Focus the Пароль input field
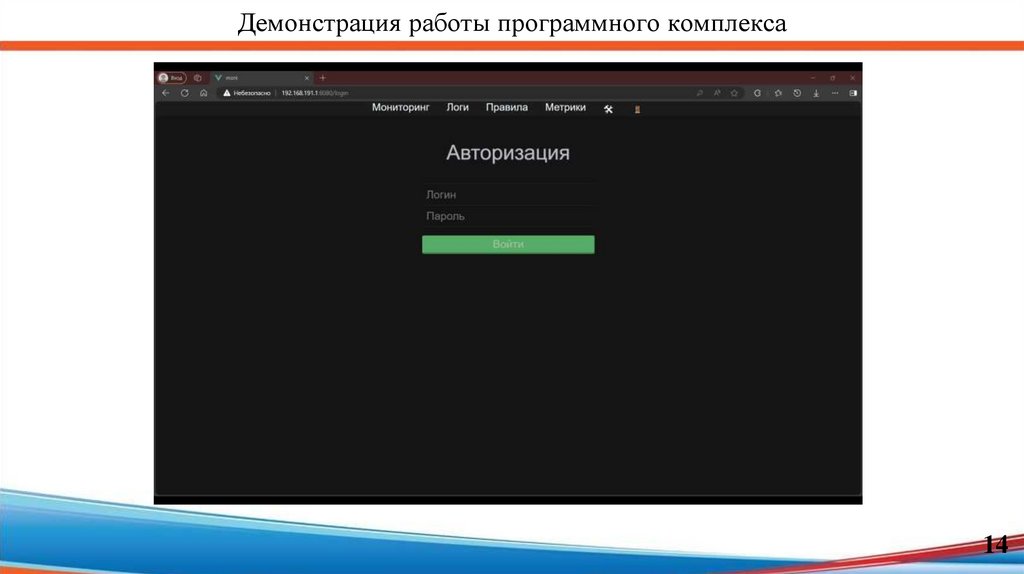The height and width of the screenshot is (574, 1024). pyautogui.click(x=508, y=216)
